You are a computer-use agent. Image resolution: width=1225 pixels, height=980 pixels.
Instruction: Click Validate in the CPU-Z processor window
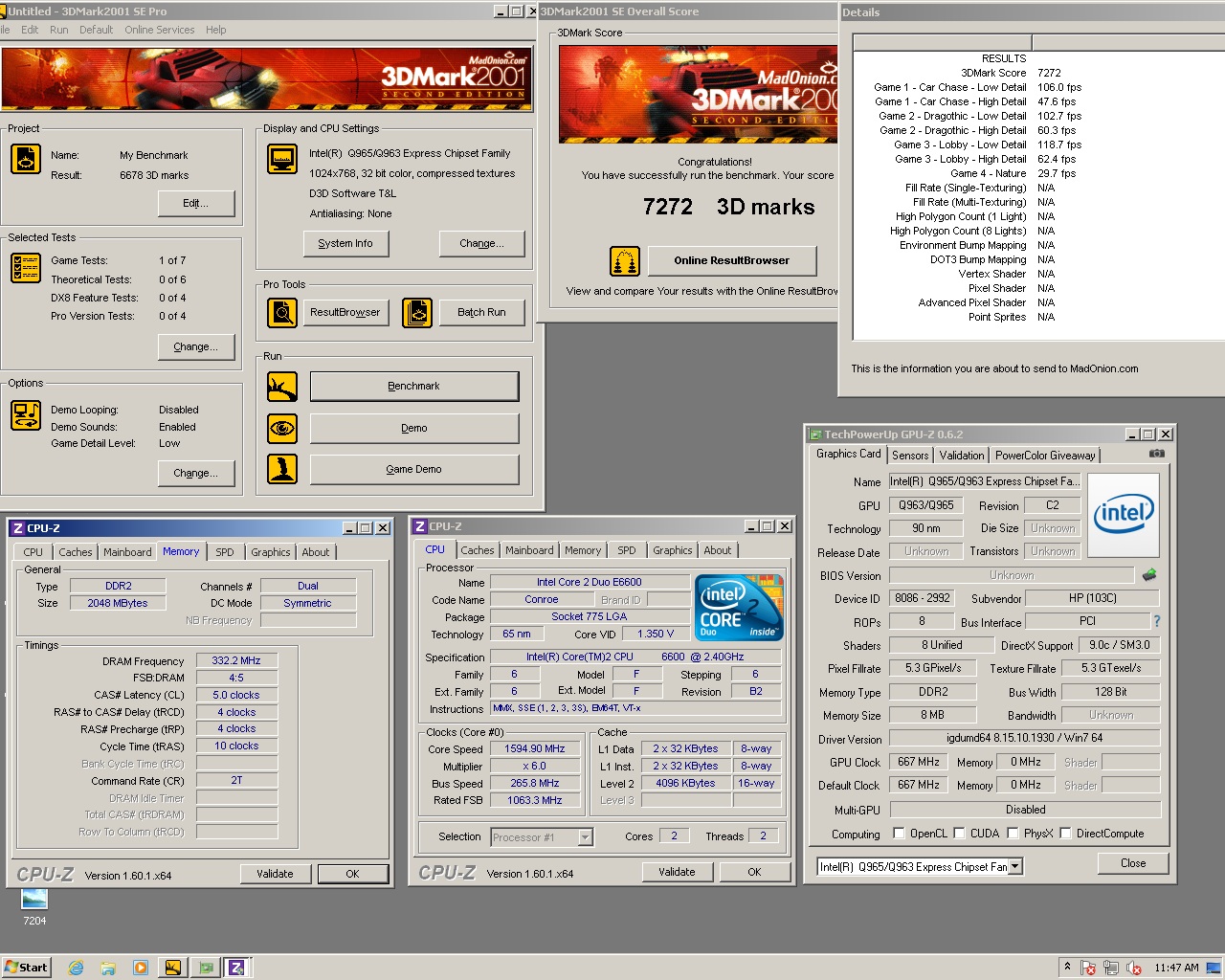point(677,872)
